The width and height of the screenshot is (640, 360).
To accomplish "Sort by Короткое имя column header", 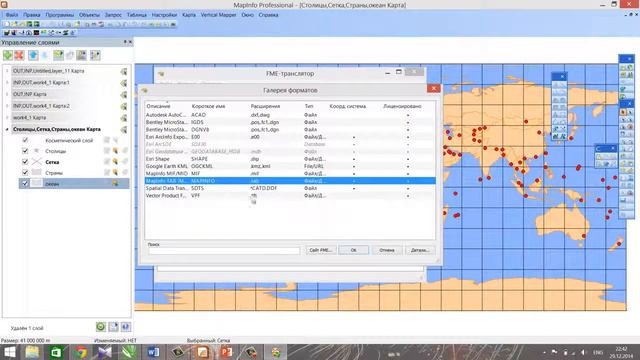I will coord(208,106).
